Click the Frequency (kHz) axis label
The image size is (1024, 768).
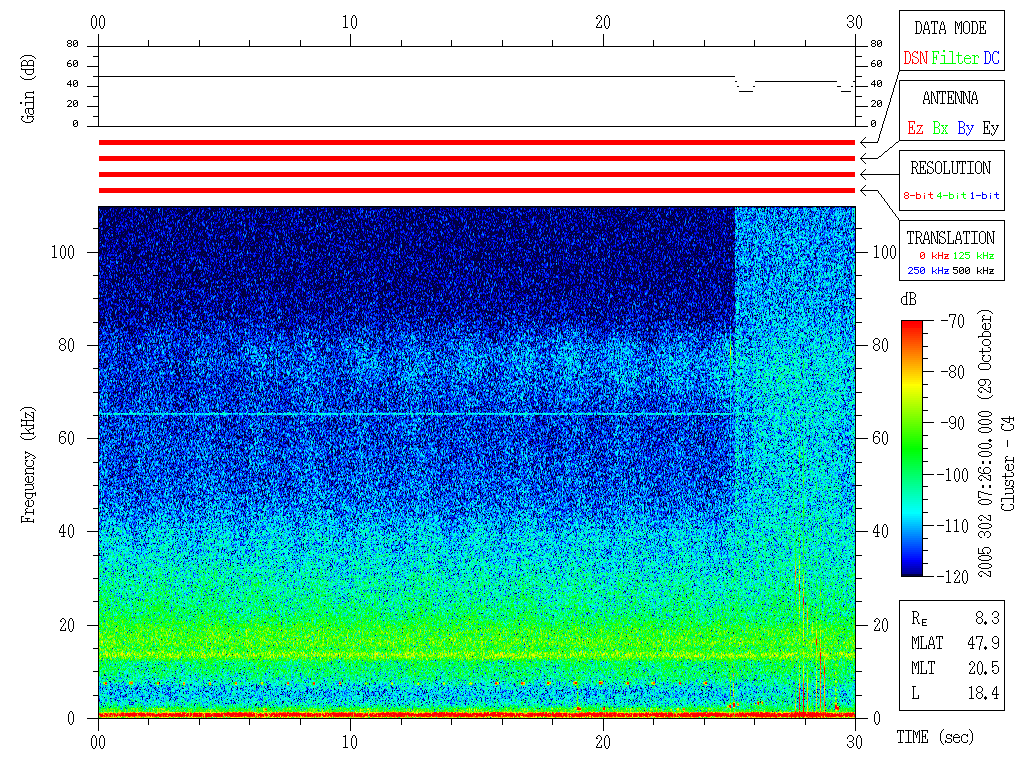pyautogui.click(x=27, y=465)
